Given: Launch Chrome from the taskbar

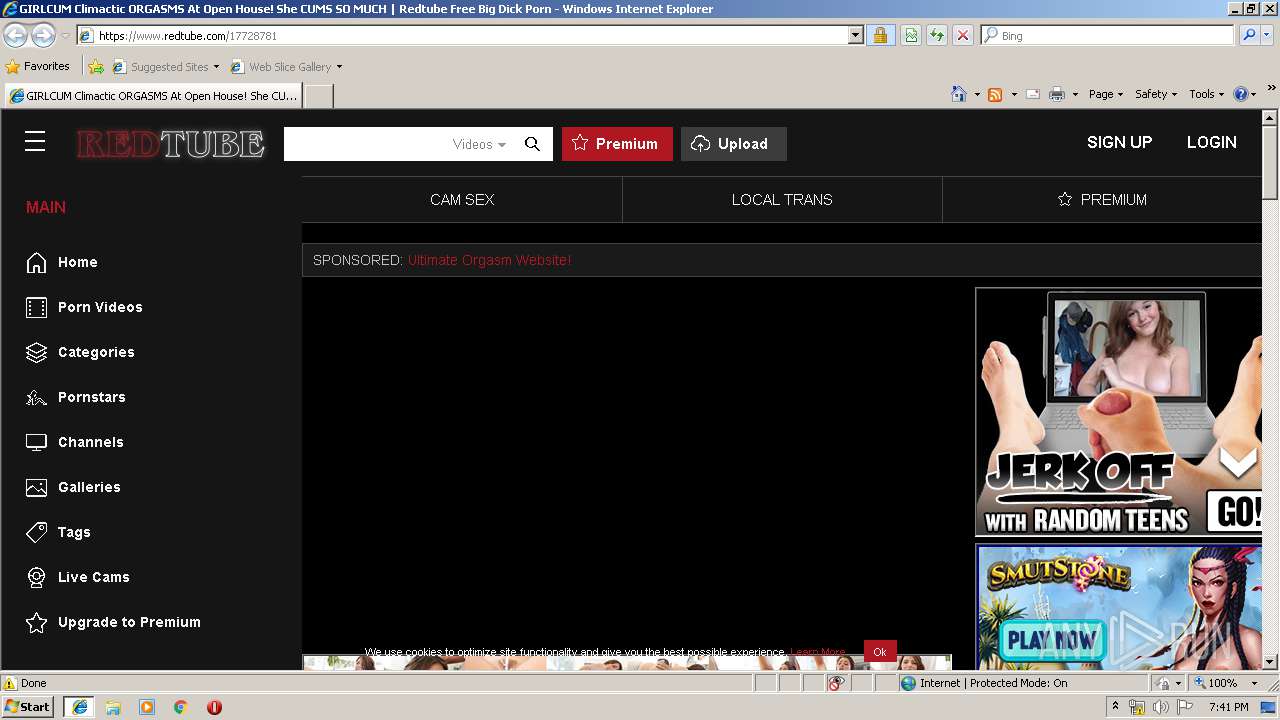Looking at the screenshot, I should (181, 707).
